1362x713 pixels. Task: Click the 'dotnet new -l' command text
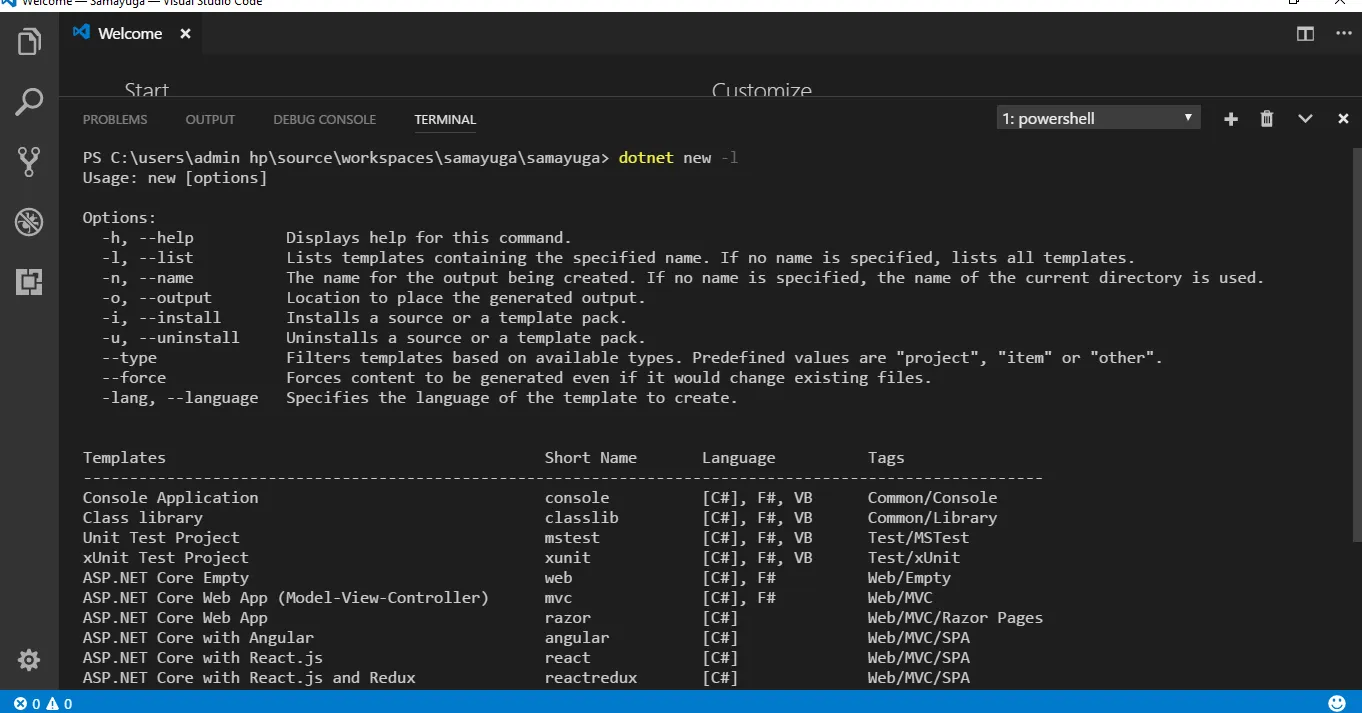pyautogui.click(x=678, y=158)
